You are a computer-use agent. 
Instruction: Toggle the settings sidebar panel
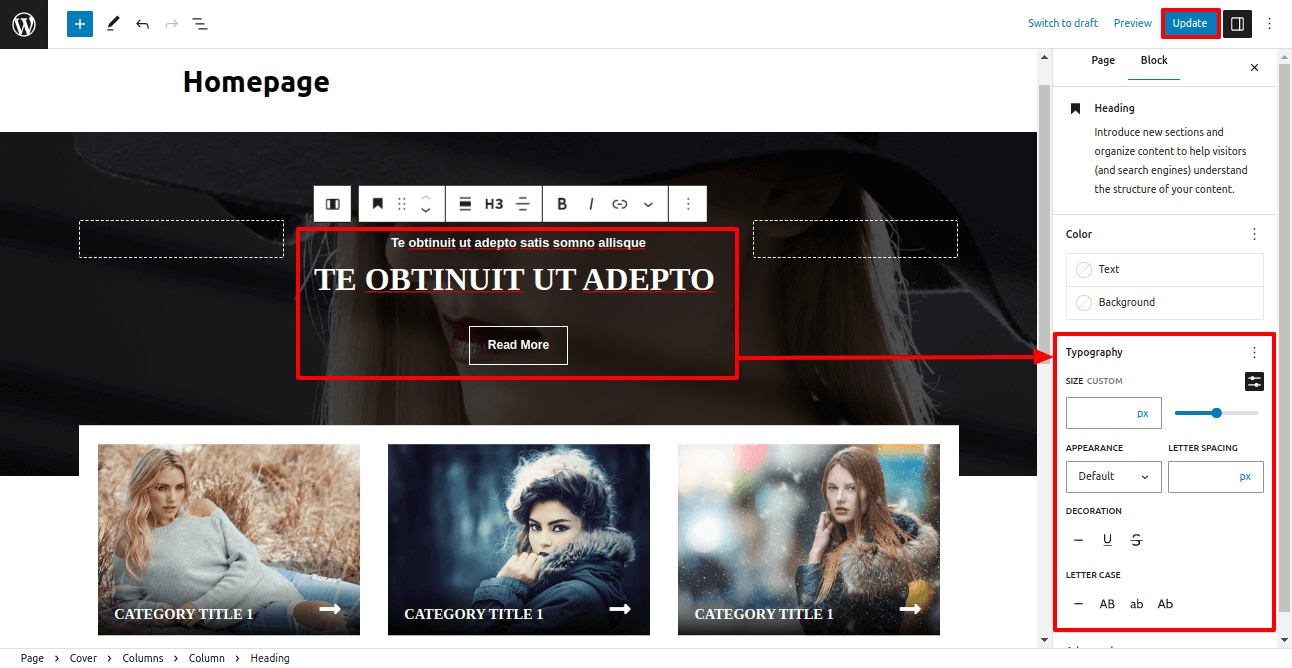click(1237, 24)
